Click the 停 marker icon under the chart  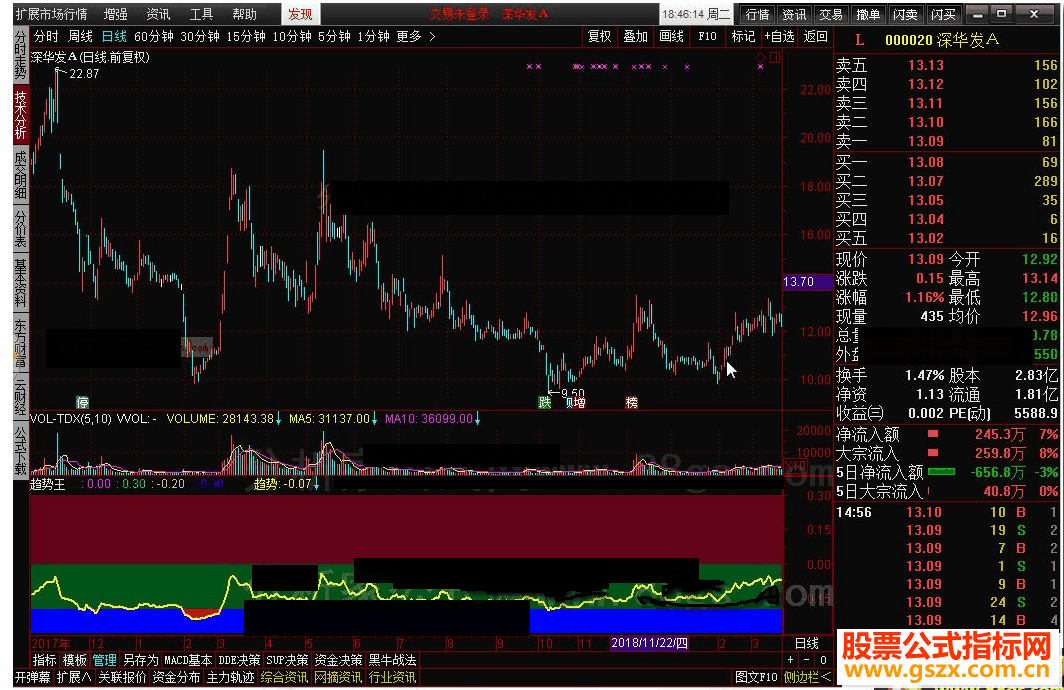pyautogui.click(x=82, y=402)
